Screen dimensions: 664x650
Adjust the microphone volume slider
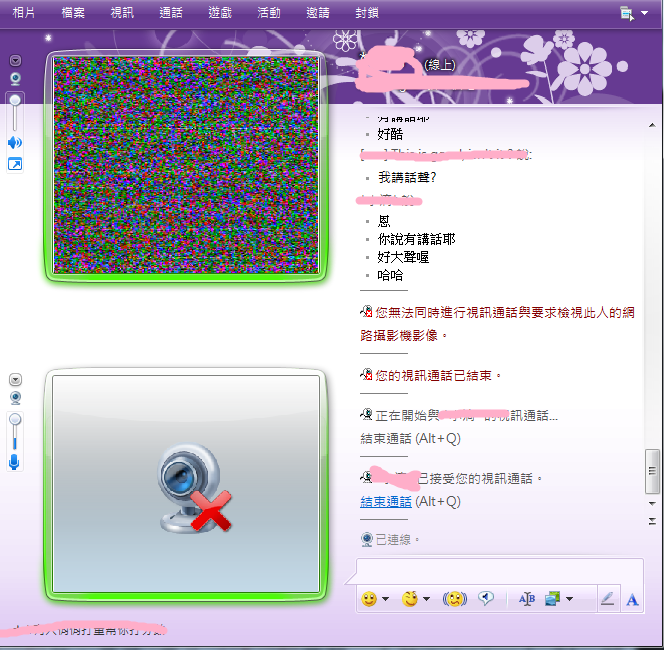point(15,431)
